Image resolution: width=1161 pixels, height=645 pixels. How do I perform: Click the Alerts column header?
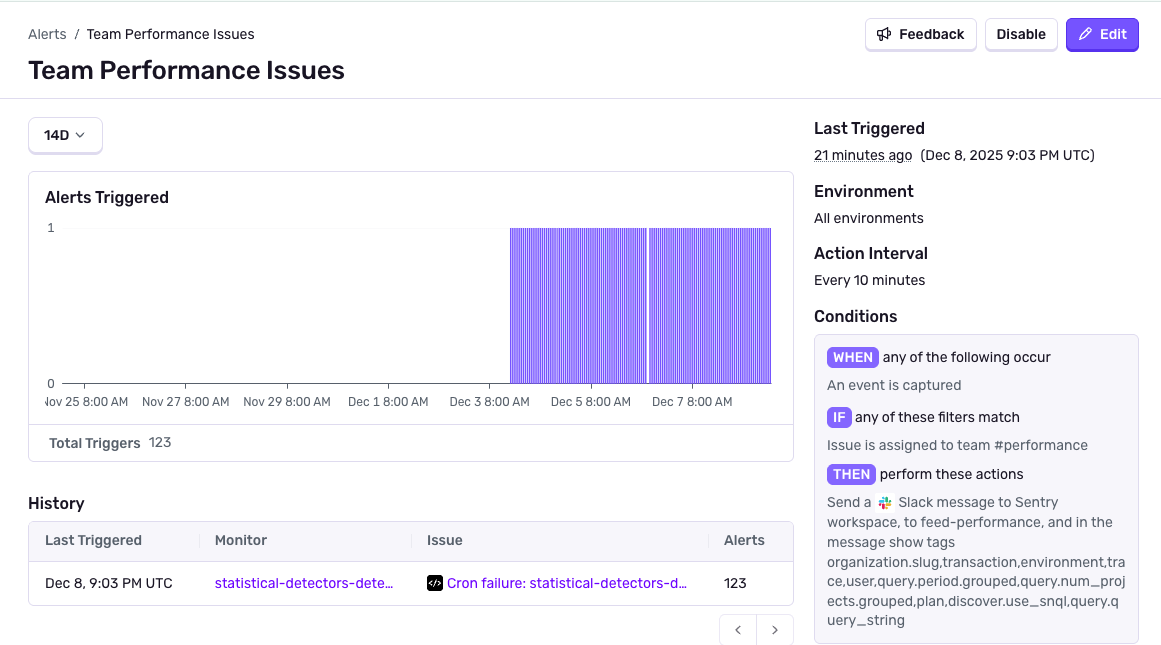[744, 540]
